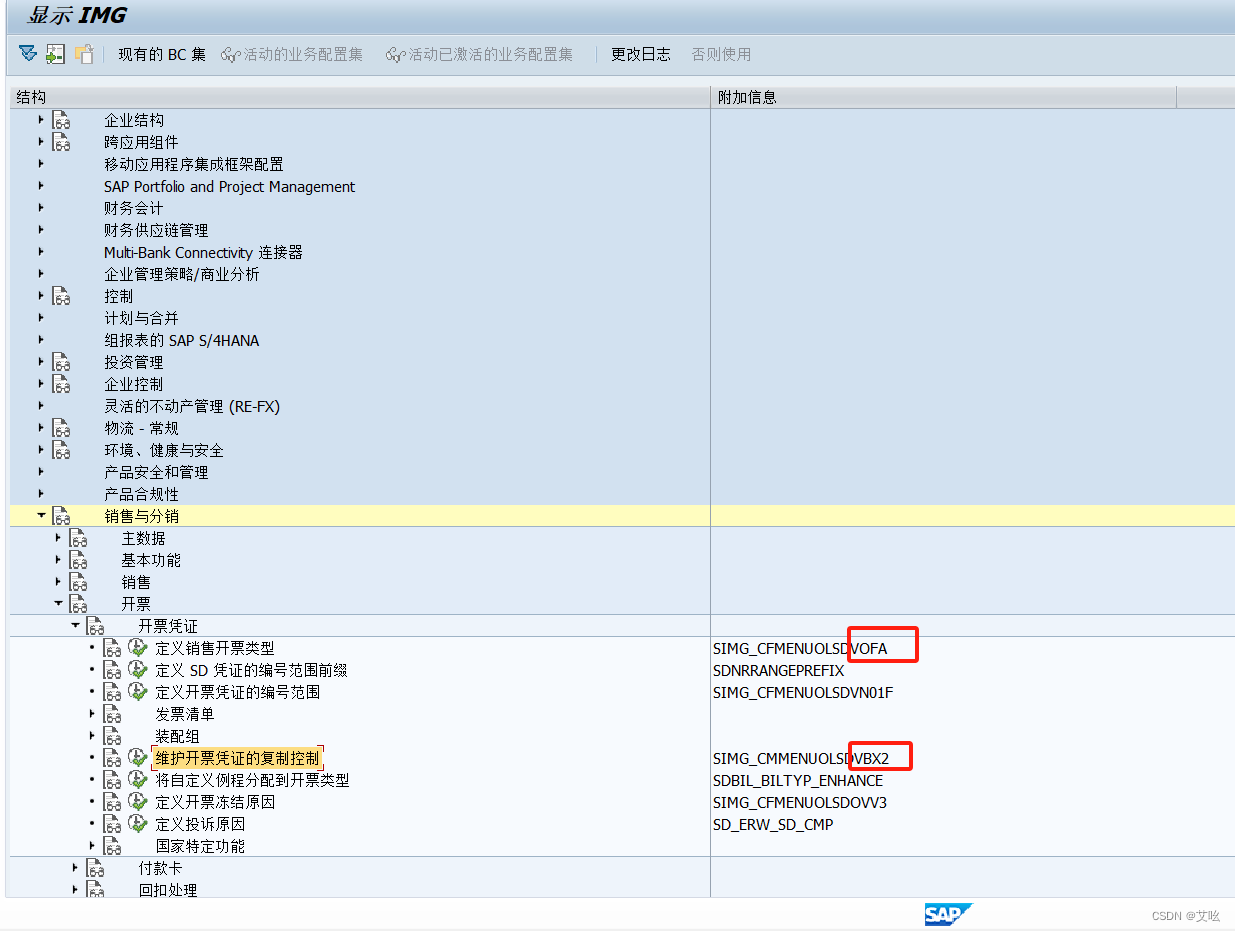Open documentation icon for 发票清单
The width and height of the screenshot is (1235, 931).
[113, 714]
